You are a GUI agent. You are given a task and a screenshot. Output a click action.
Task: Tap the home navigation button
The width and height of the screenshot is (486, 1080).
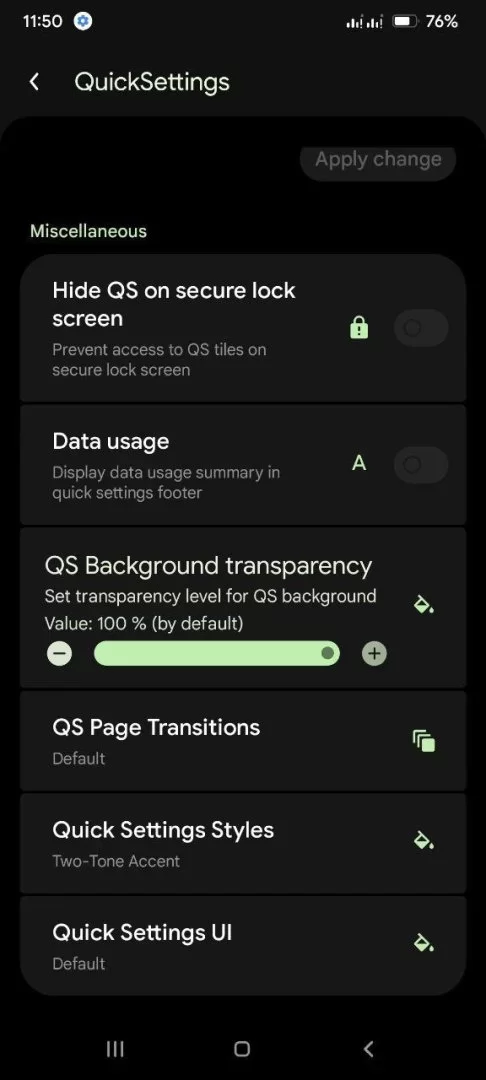242,1049
